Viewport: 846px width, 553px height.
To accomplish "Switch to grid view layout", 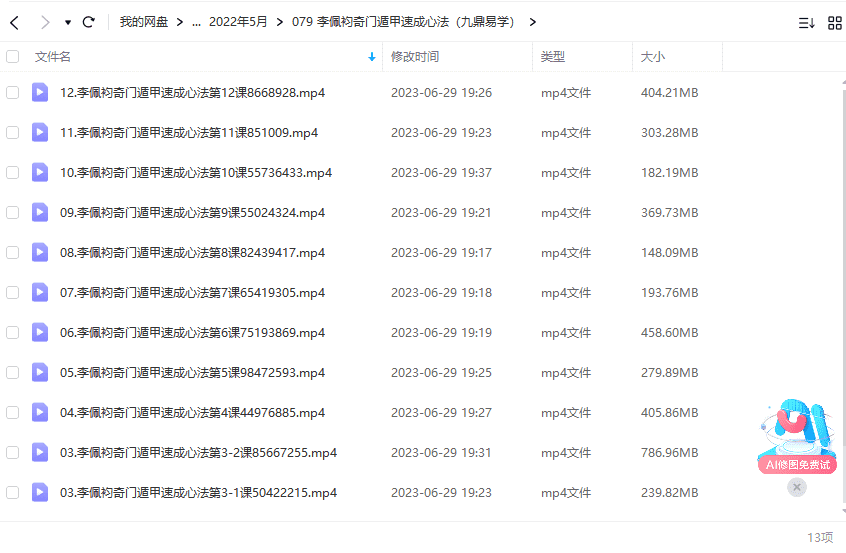I will click(835, 23).
